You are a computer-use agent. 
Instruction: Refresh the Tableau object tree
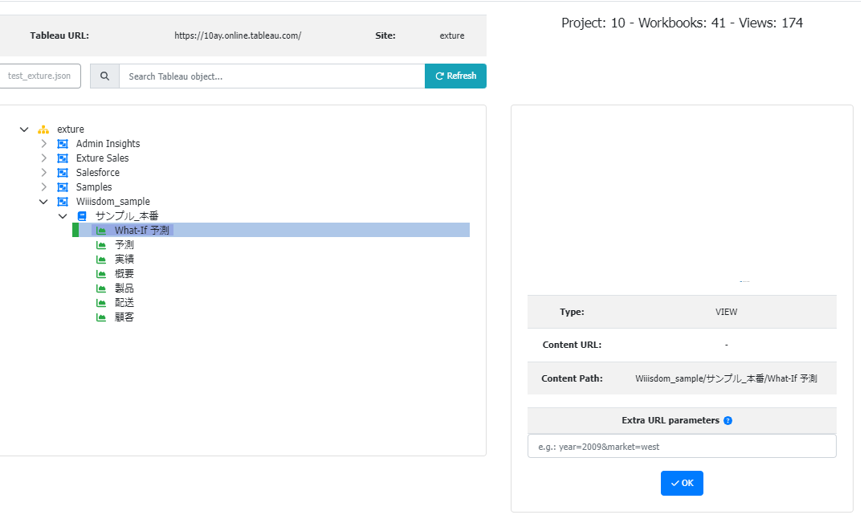455,76
